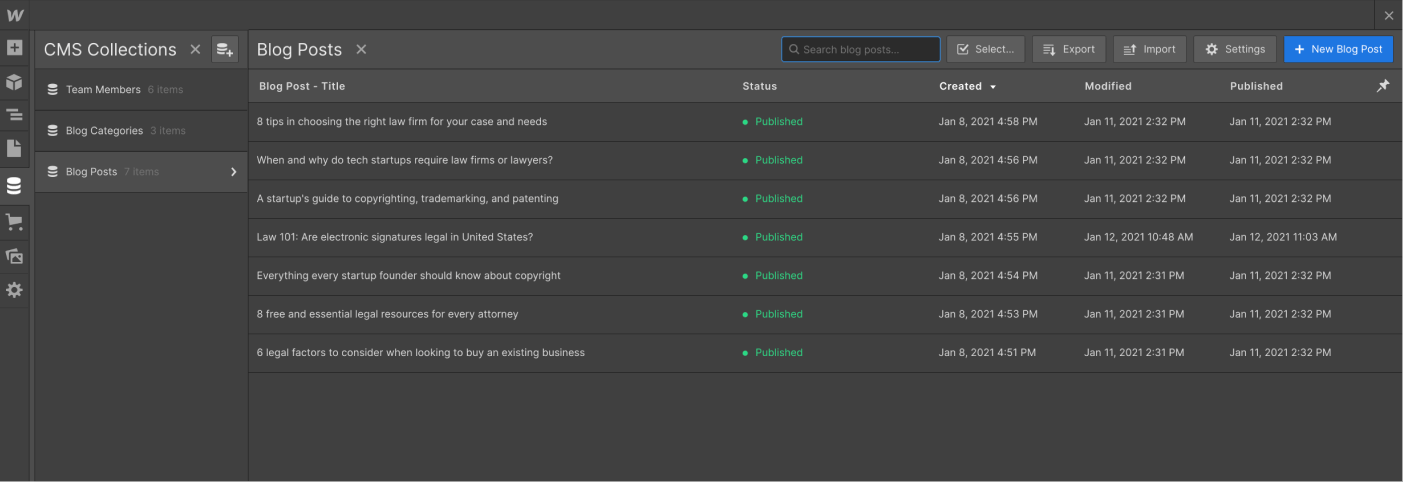Click created date Jan 8, 2021 4:53 PM
This screenshot has height=482, width=1403.
click(988, 314)
